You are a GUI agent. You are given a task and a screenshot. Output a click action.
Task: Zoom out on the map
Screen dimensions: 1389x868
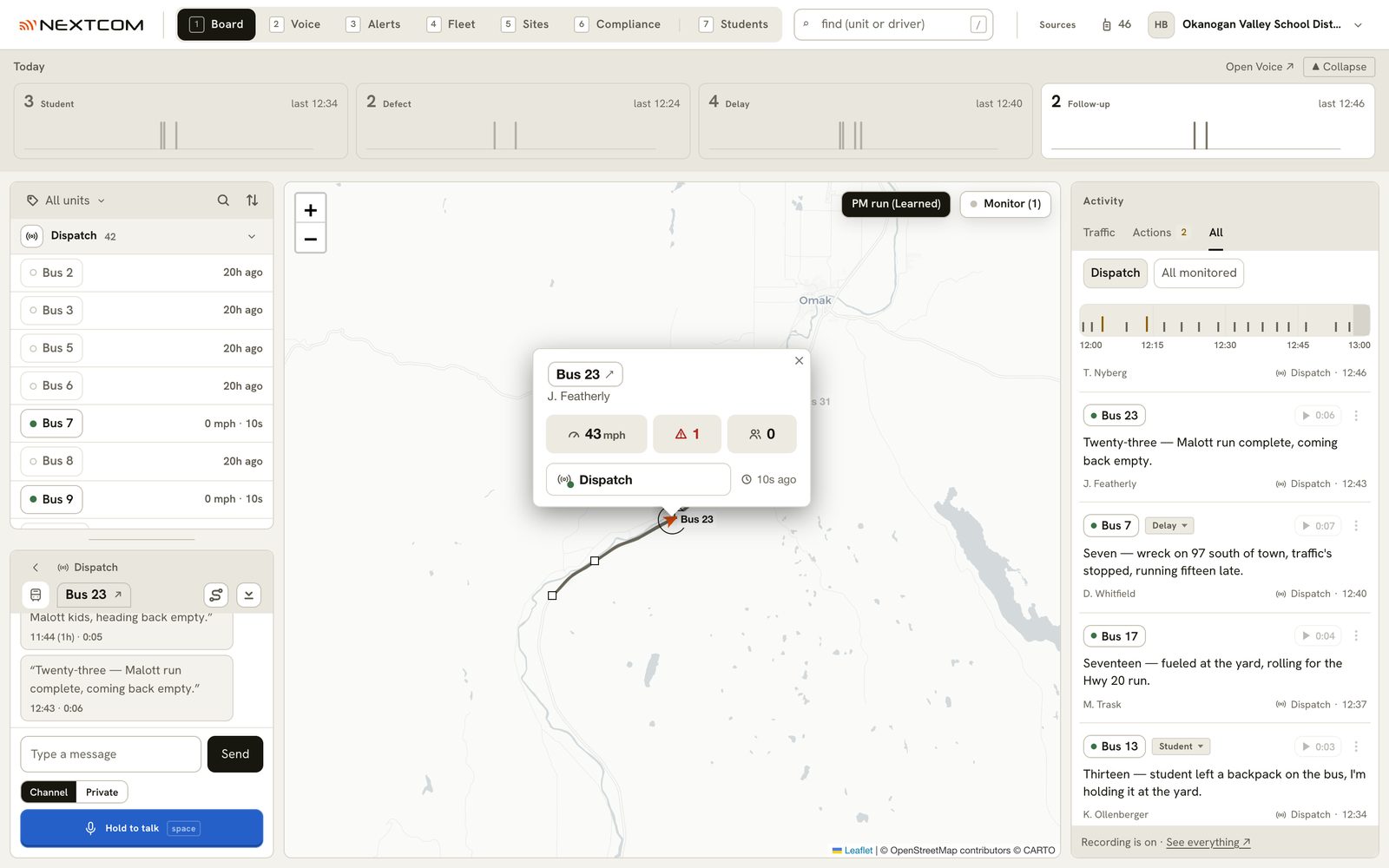pyautogui.click(x=311, y=239)
